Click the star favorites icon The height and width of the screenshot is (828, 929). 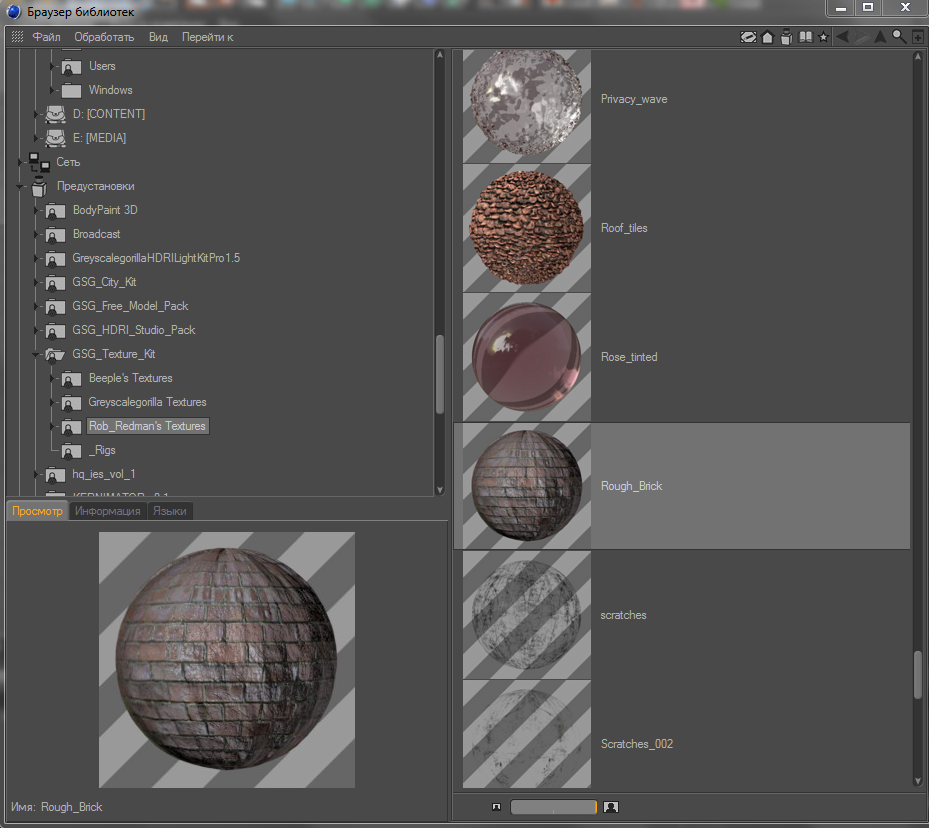pos(823,37)
